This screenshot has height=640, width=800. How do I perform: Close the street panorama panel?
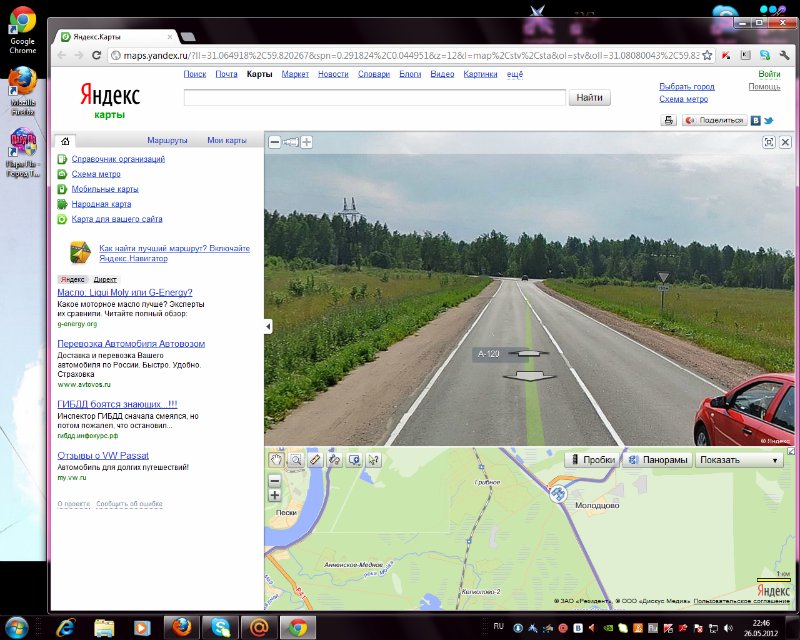[x=786, y=142]
